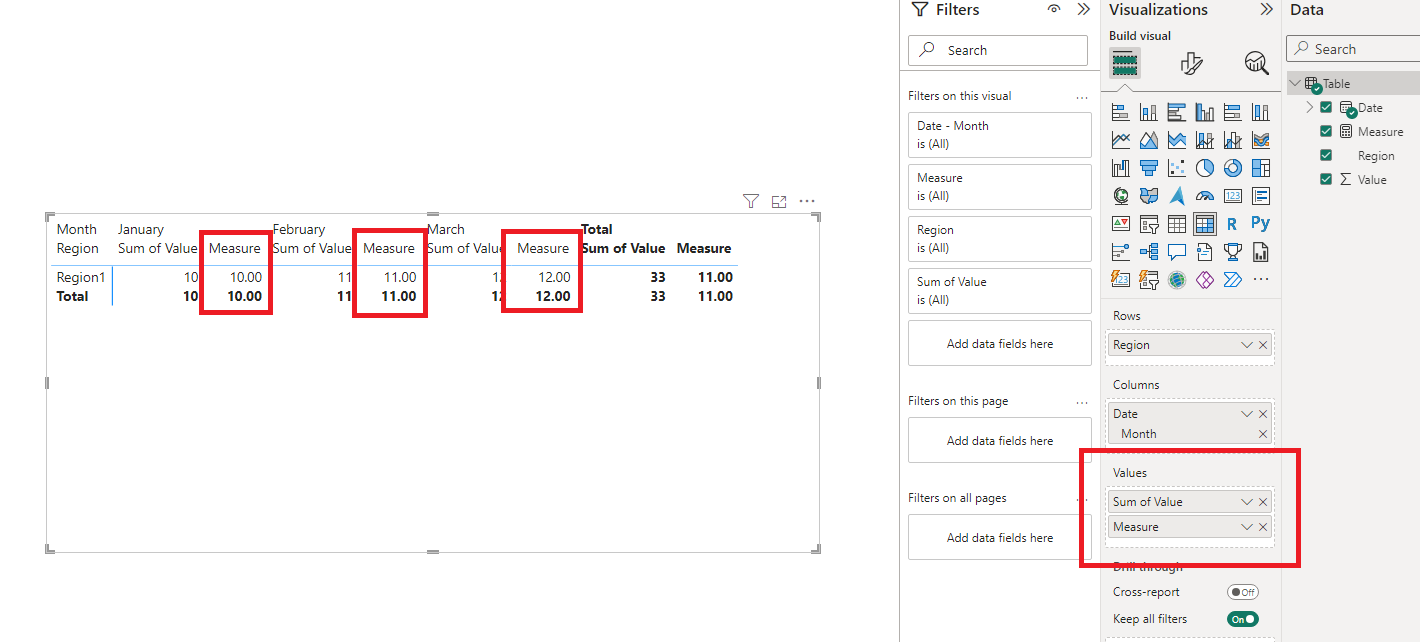Add data fields to all-pages filters
This screenshot has width=1420, height=642.
click(999, 537)
